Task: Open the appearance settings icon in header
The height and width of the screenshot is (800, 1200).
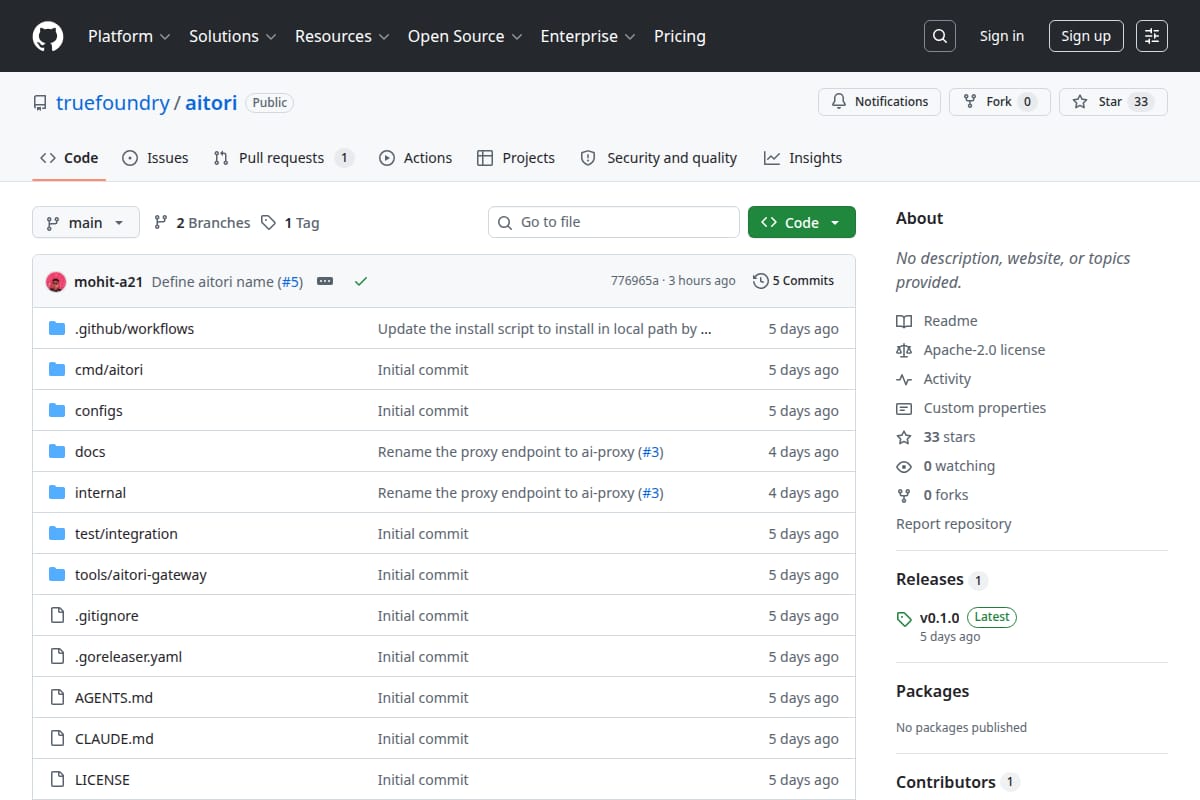Action: 1152,36
